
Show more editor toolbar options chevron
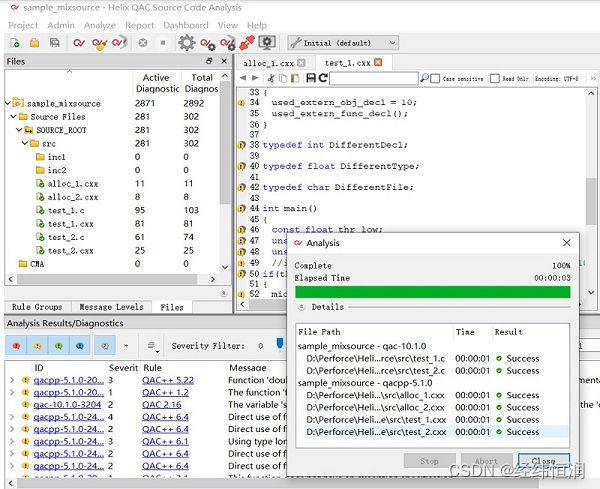pyautogui.click(x=593, y=78)
